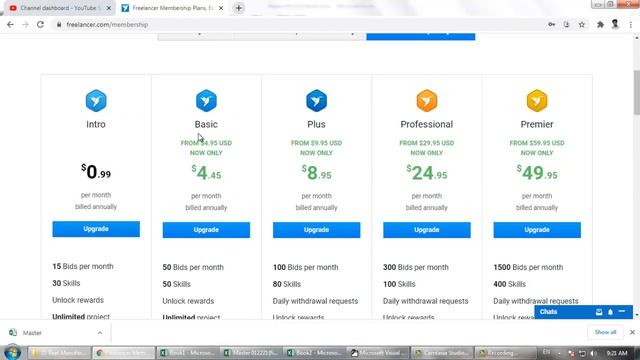The height and width of the screenshot is (360, 640).
Task: Click '80 Skills' in Plus plan
Action: (x=287, y=284)
